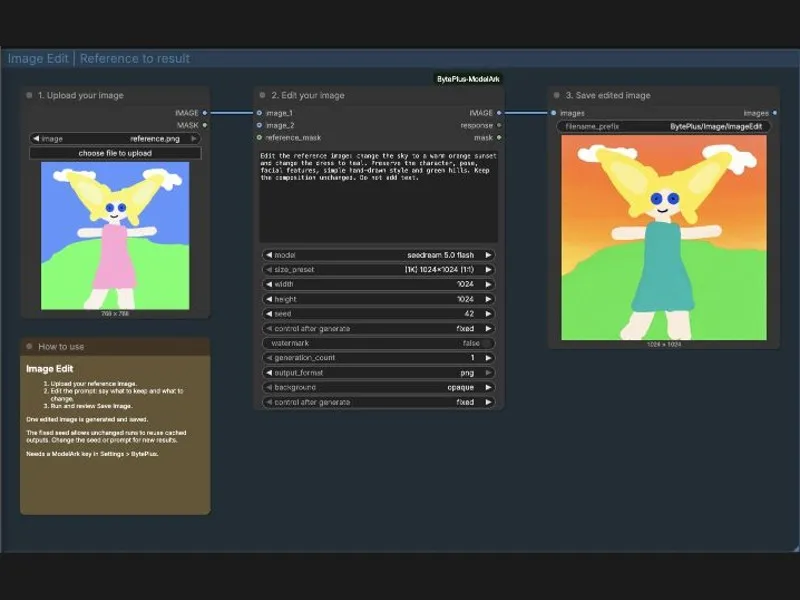This screenshot has width=800, height=600.
Task: Click the left arrow on the background widget
Action: click(x=269, y=387)
